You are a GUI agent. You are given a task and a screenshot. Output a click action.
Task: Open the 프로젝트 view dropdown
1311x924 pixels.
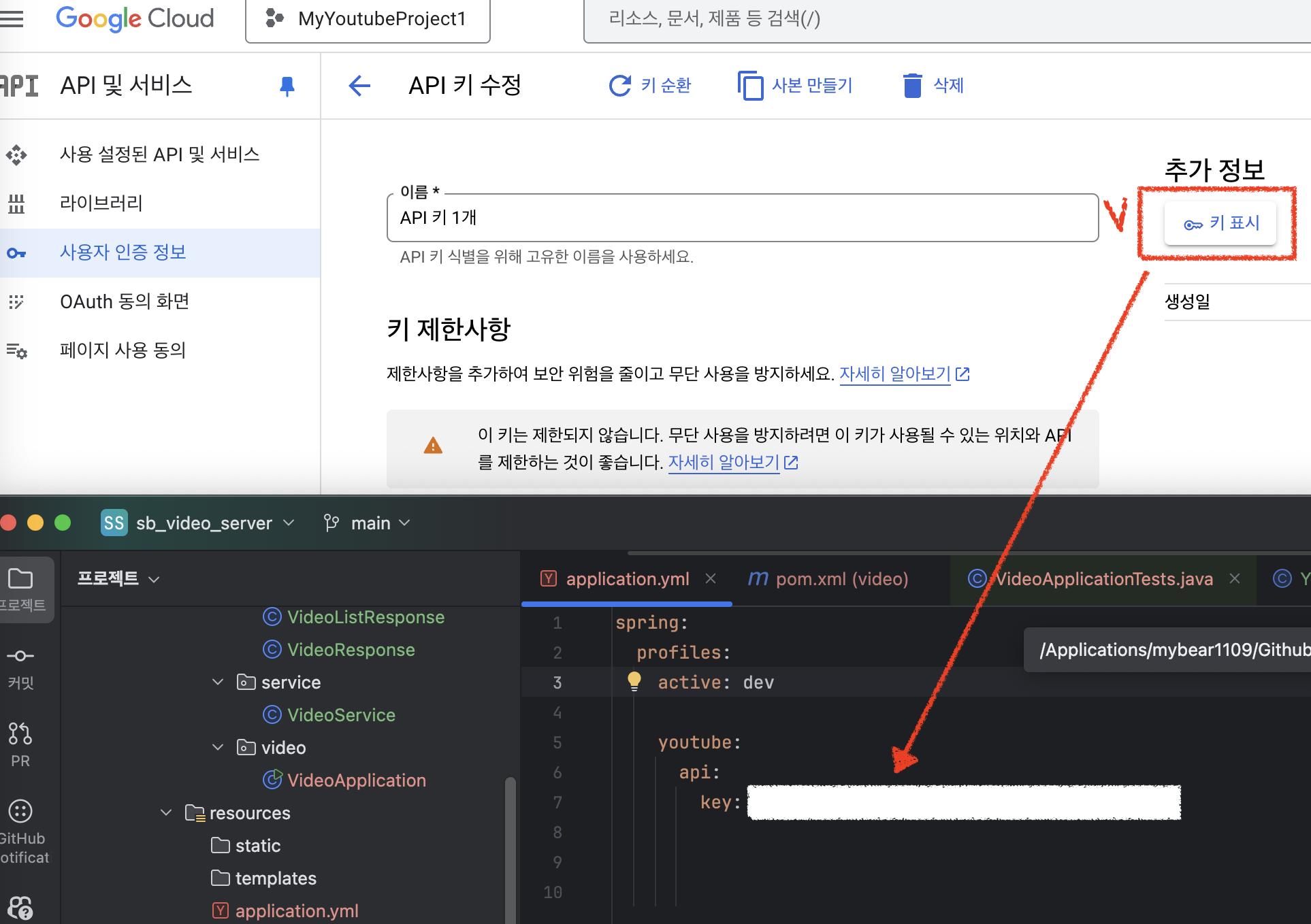coord(118,578)
